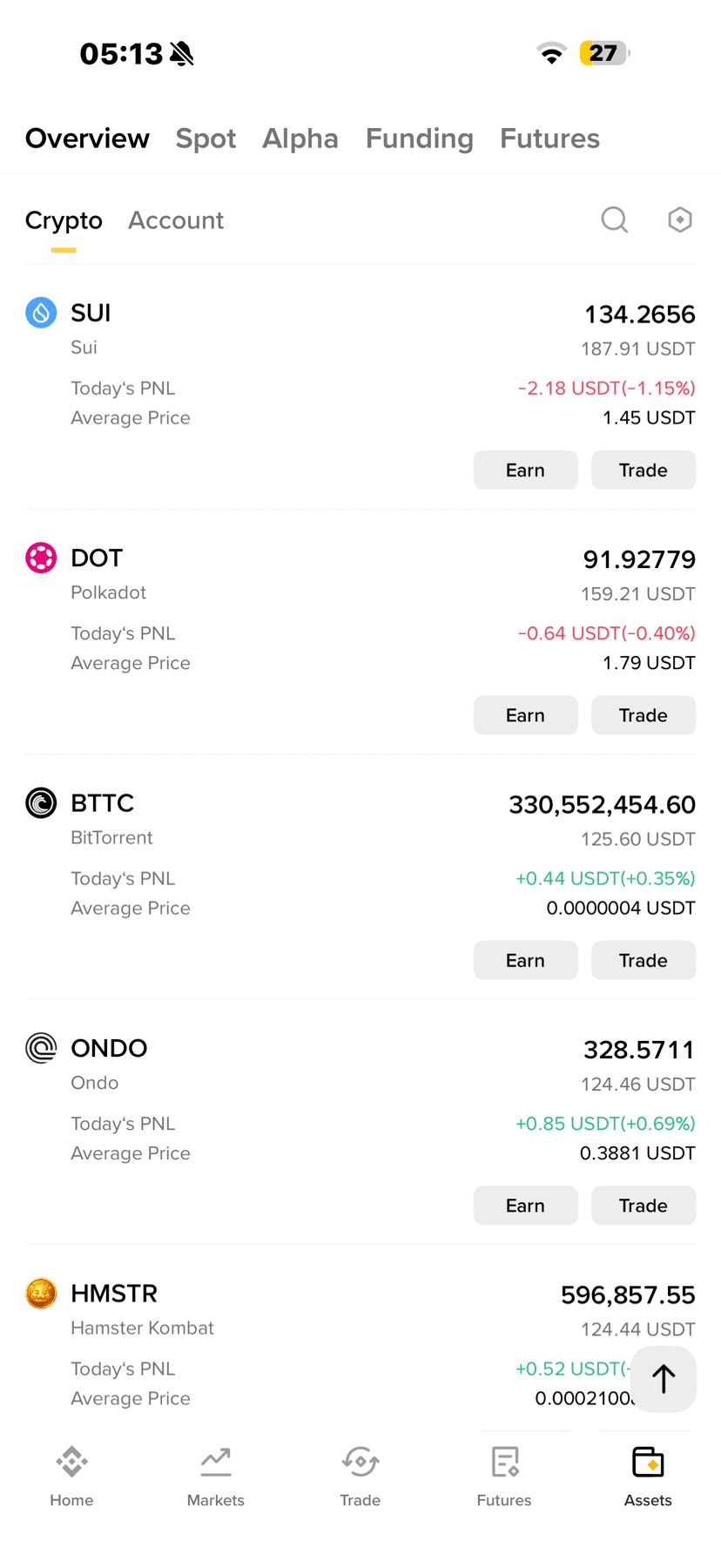Switch to the Spot tab

point(206,139)
